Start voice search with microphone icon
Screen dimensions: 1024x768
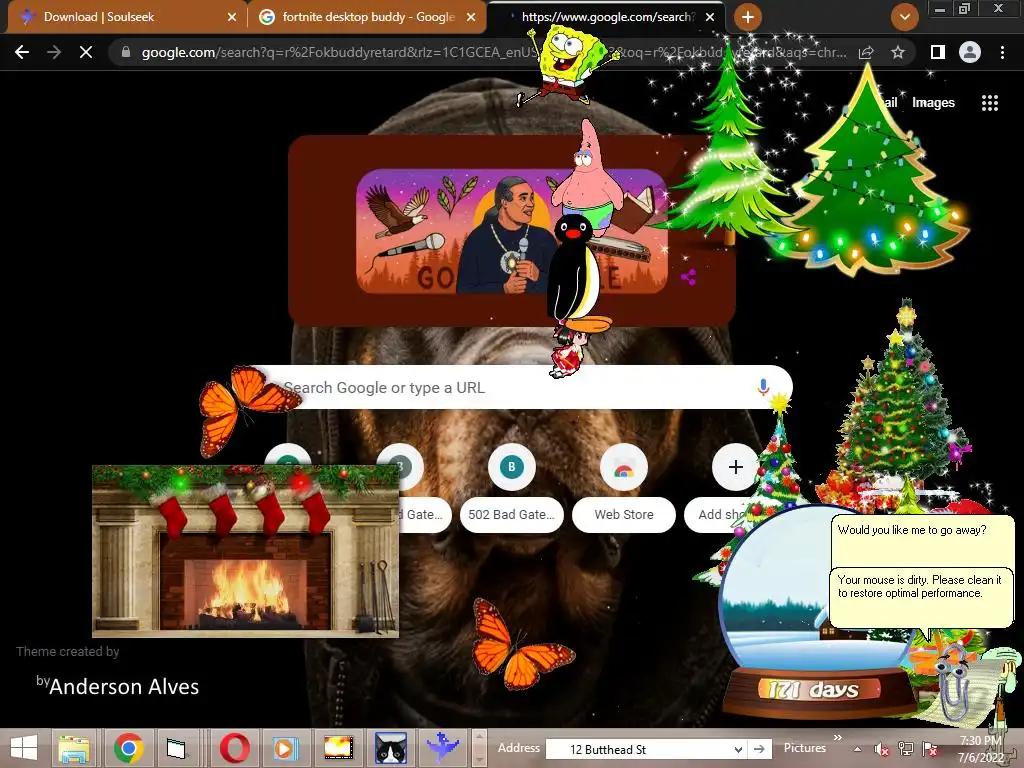point(763,387)
